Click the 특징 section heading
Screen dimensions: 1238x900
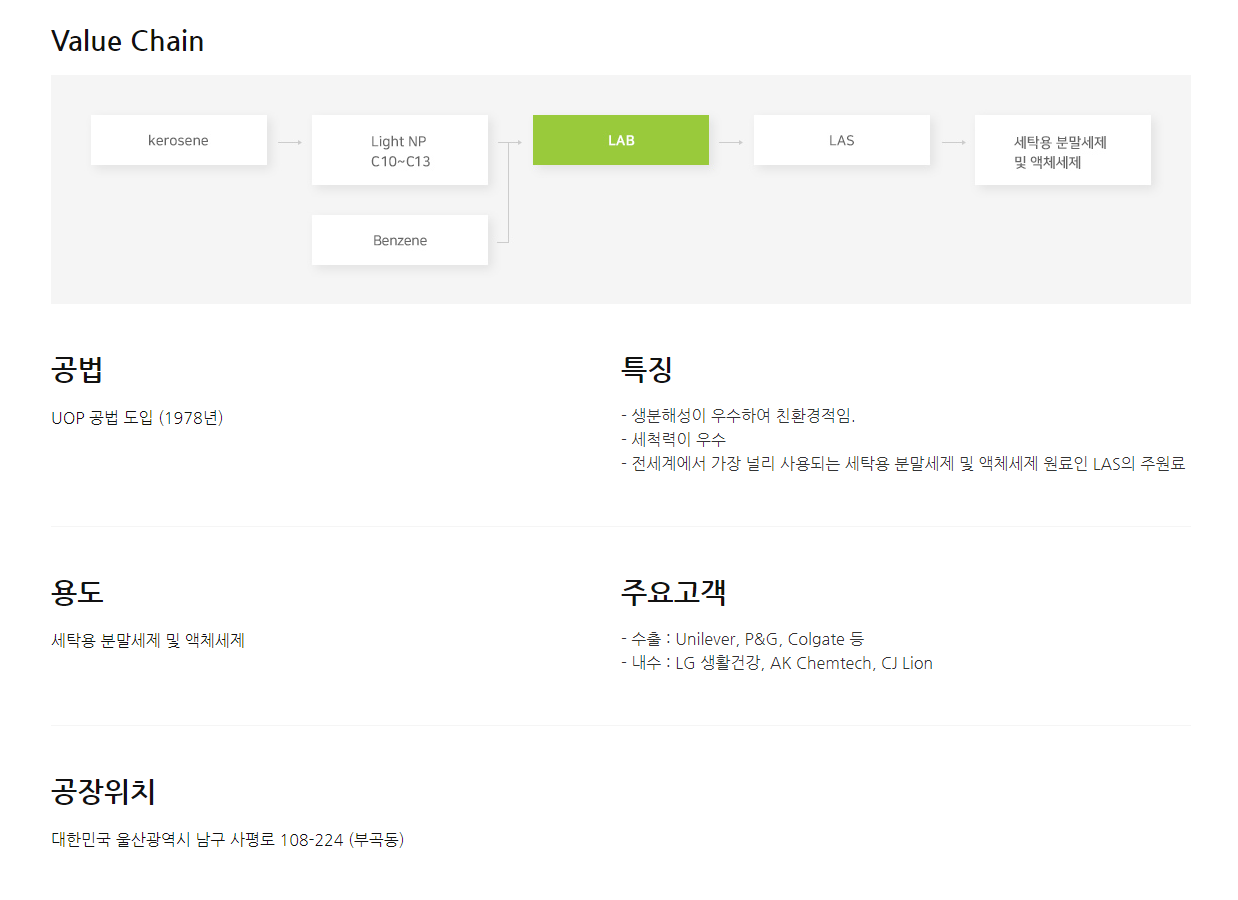click(646, 370)
